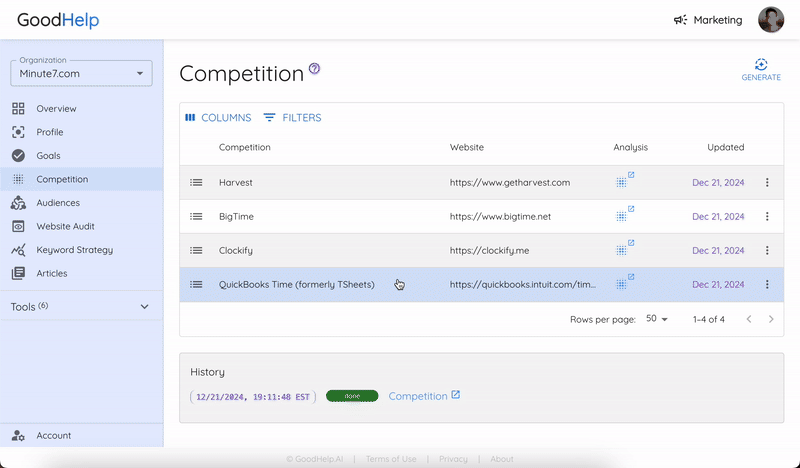Click the GoodHelp logo
Screen dimensions: 800x468
coord(58,20)
